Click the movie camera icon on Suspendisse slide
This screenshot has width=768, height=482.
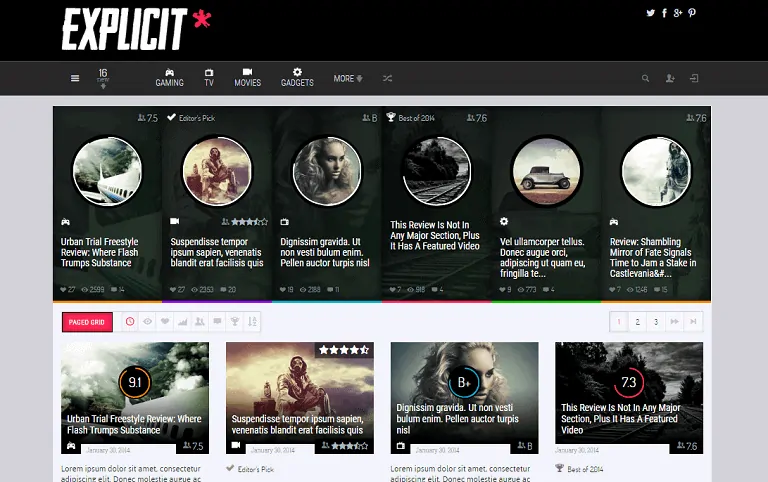[174, 221]
